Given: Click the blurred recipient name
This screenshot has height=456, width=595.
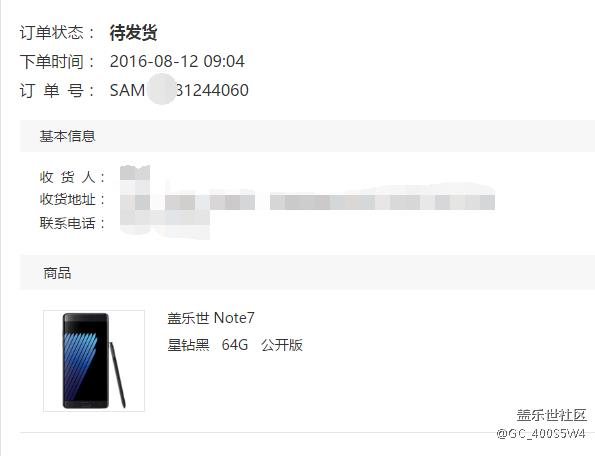Looking at the screenshot, I should coord(135,173).
